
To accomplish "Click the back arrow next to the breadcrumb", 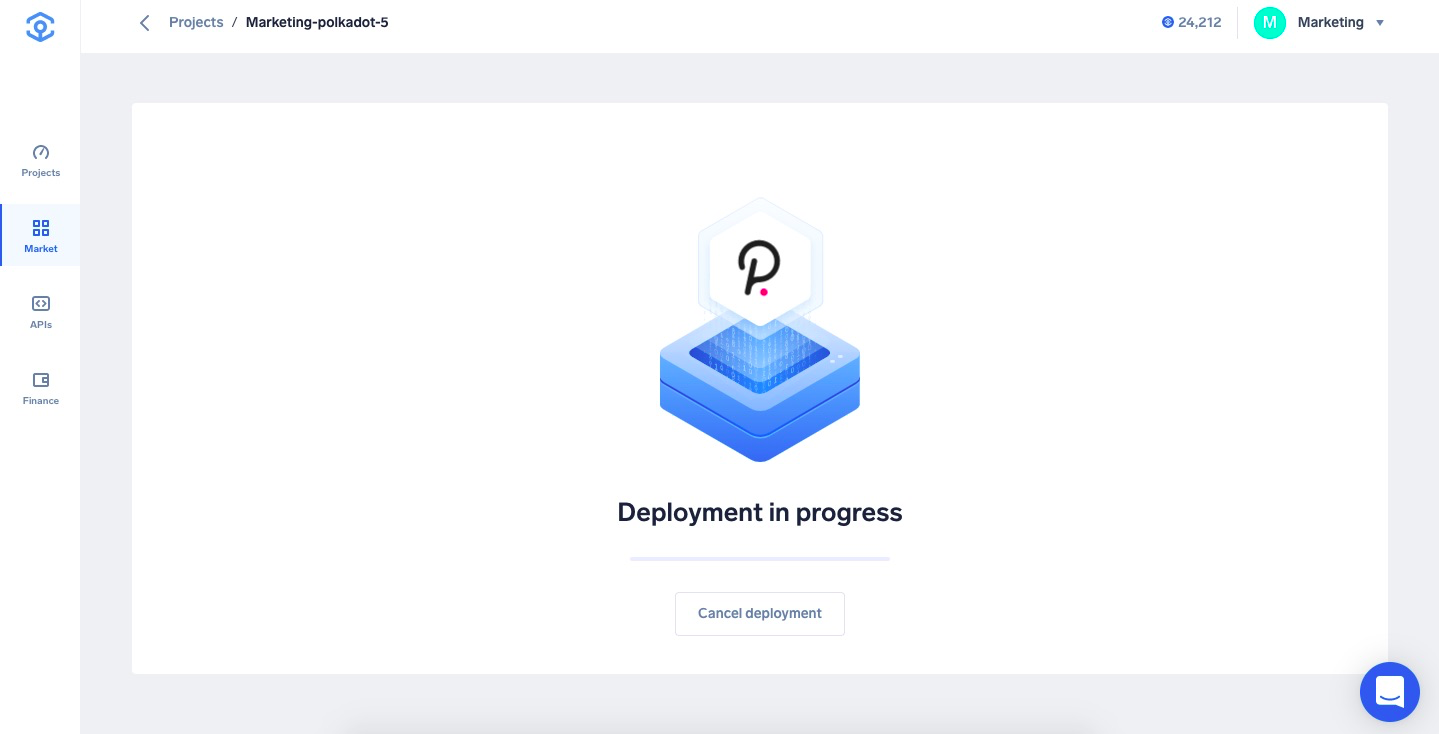I will pyautogui.click(x=145, y=22).
